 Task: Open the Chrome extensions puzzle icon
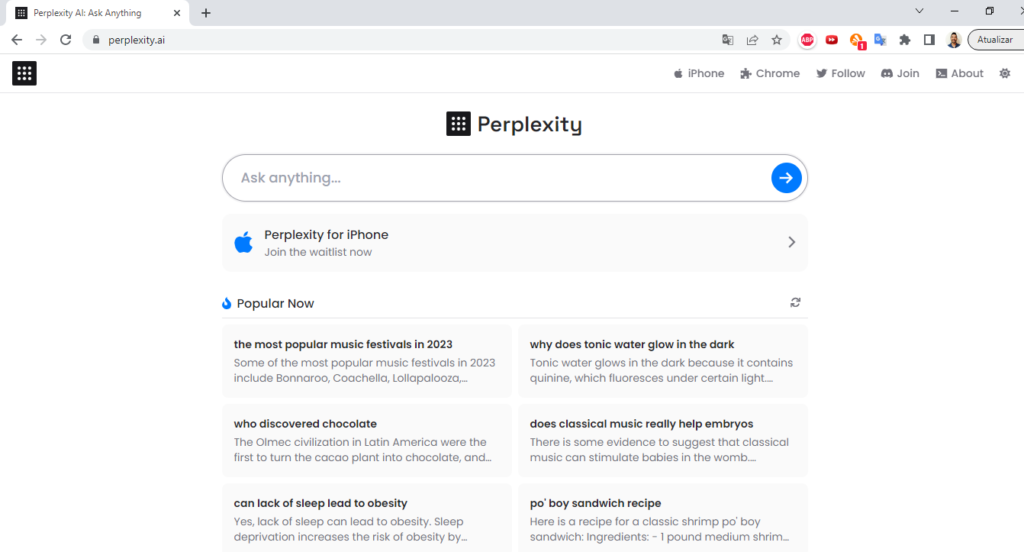coord(904,40)
